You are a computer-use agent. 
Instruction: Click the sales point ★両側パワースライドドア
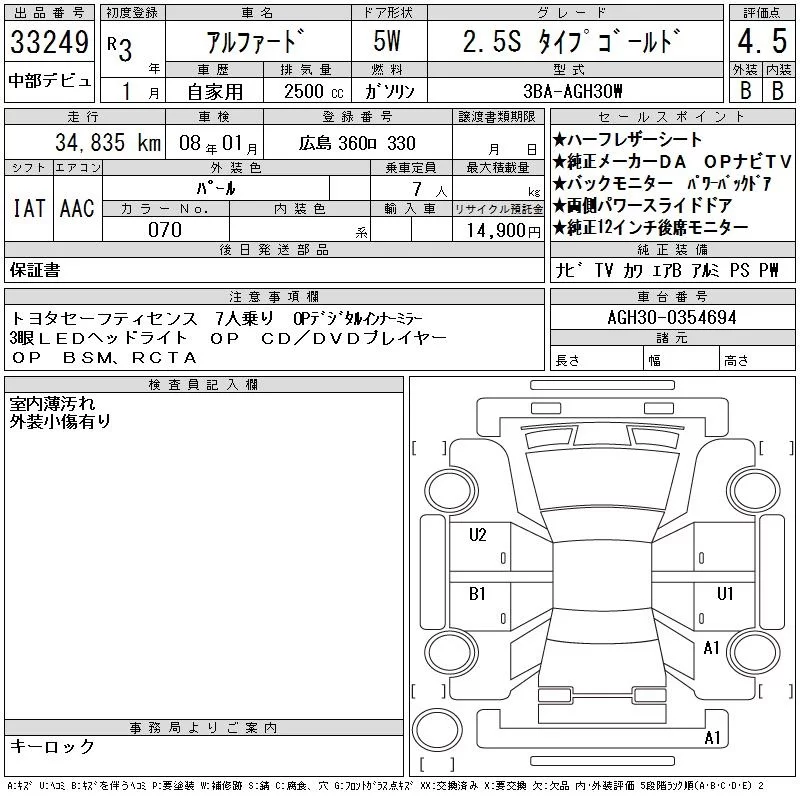click(643, 205)
